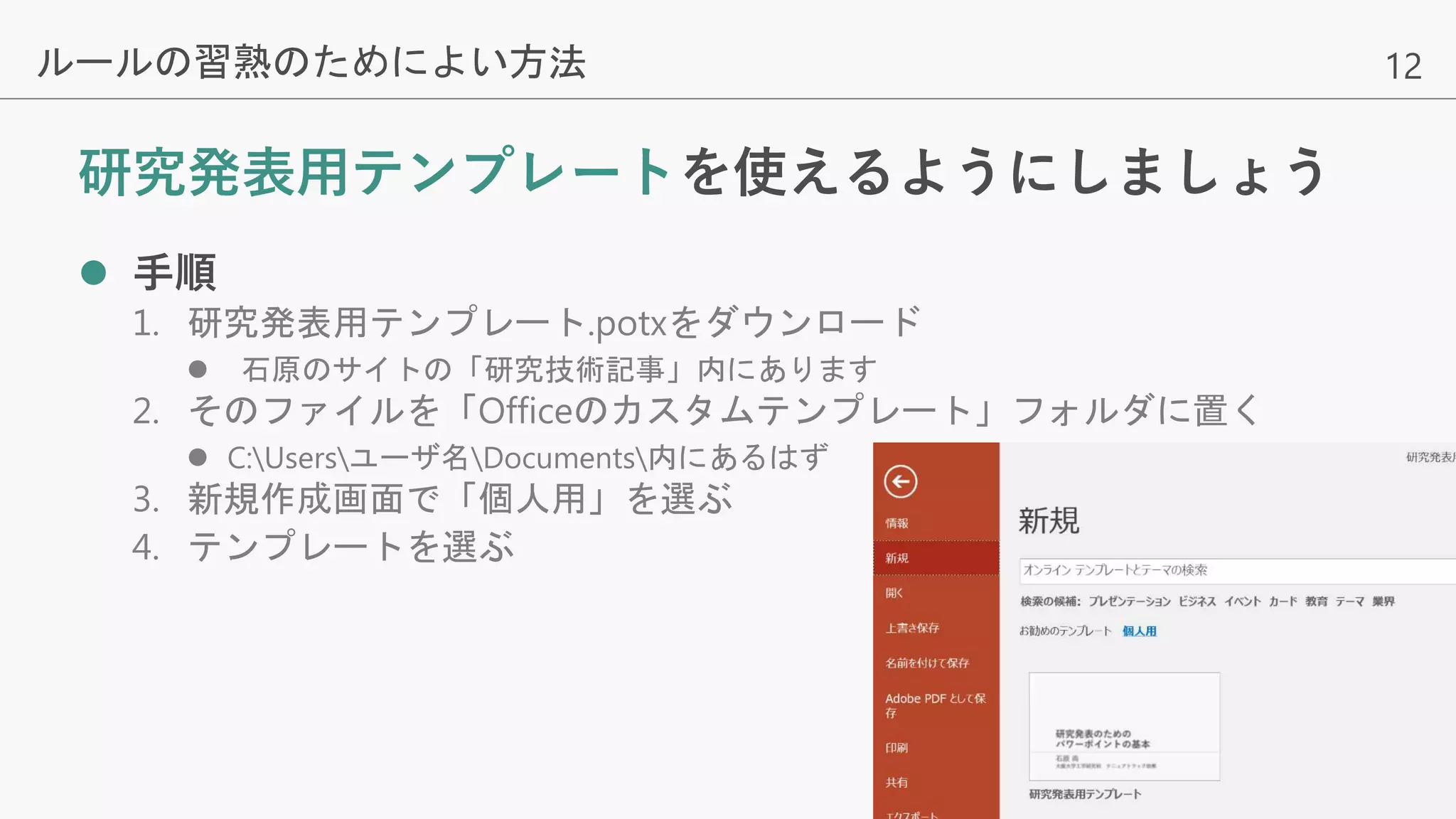The image size is (1456, 819).
Task: Click the online template search field
Action: pyautogui.click(x=1237, y=570)
